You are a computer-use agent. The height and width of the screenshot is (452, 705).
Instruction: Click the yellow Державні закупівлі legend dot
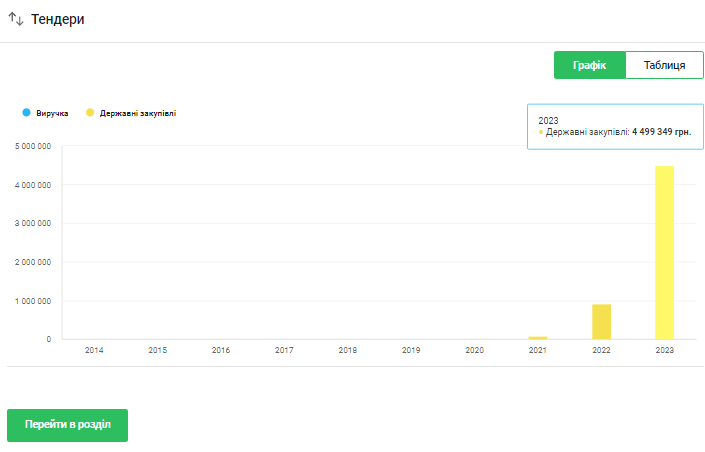click(x=90, y=113)
